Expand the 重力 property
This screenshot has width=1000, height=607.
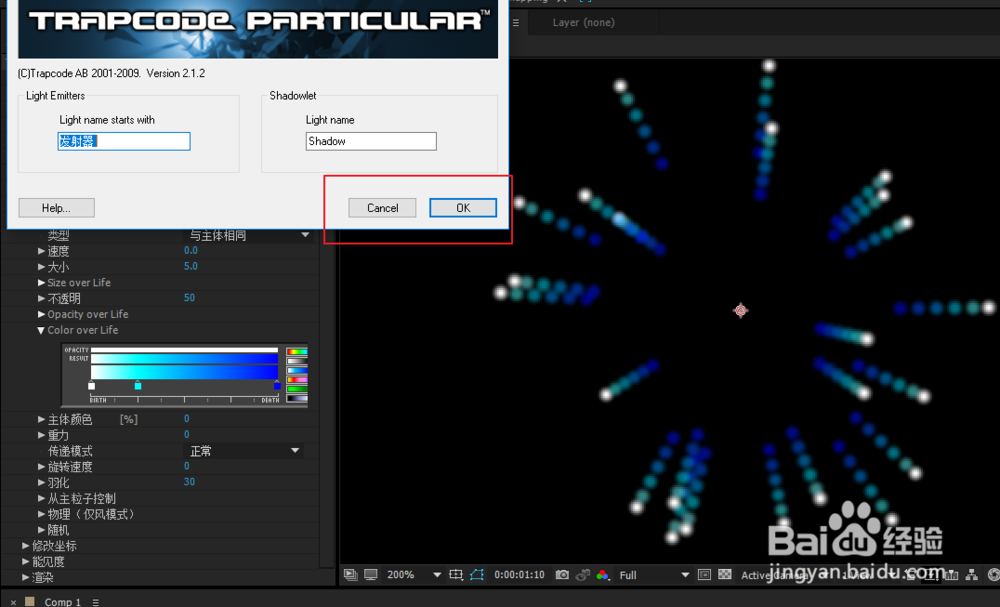(x=41, y=435)
